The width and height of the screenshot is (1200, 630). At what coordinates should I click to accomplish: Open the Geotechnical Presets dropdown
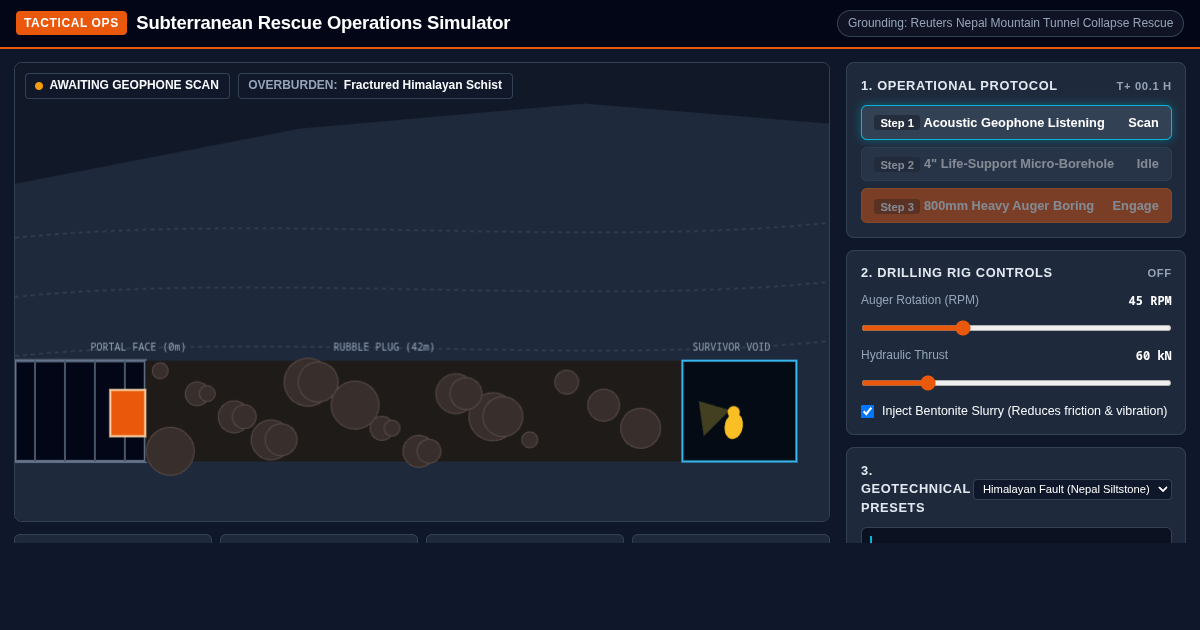pos(1072,489)
